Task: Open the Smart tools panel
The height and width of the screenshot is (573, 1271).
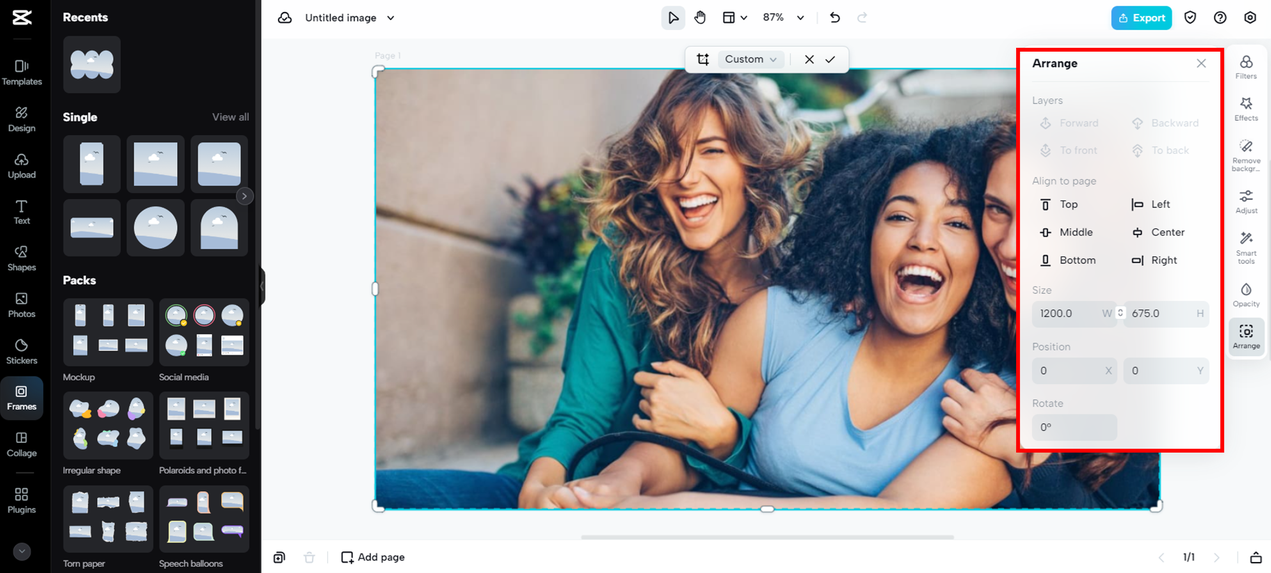Action: (1246, 247)
